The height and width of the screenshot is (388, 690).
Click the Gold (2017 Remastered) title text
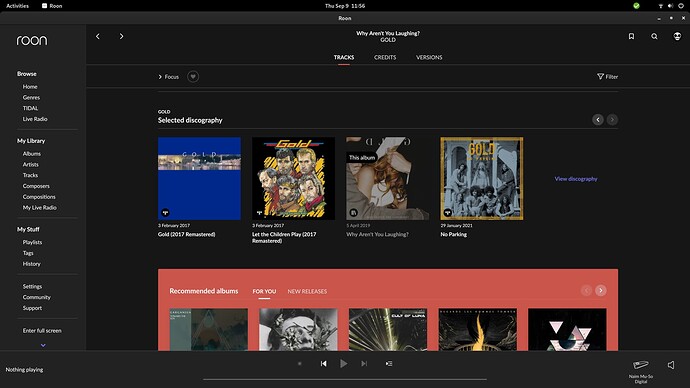pos(187,234)
